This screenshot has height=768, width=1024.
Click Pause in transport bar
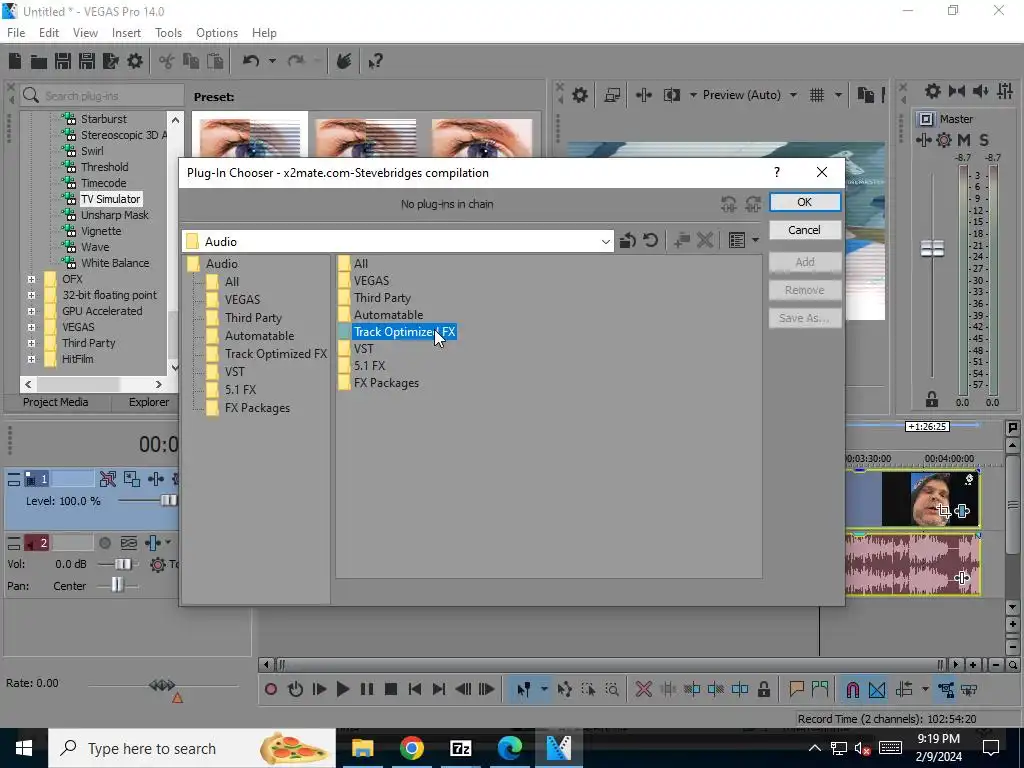click(367, 690)
